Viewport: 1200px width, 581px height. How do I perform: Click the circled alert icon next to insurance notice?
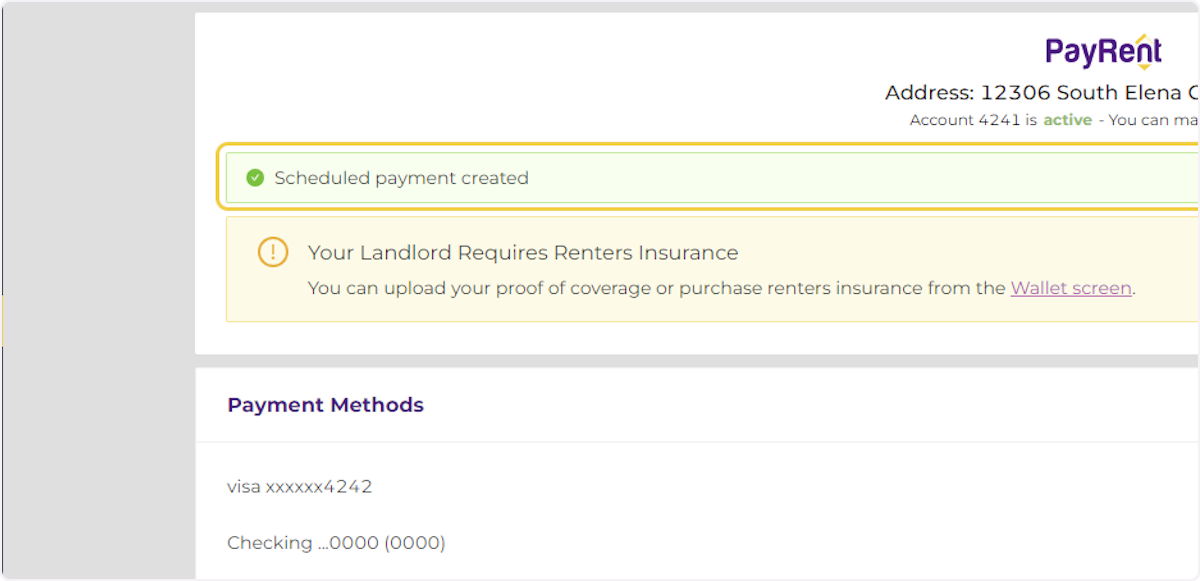pos(272,252)
